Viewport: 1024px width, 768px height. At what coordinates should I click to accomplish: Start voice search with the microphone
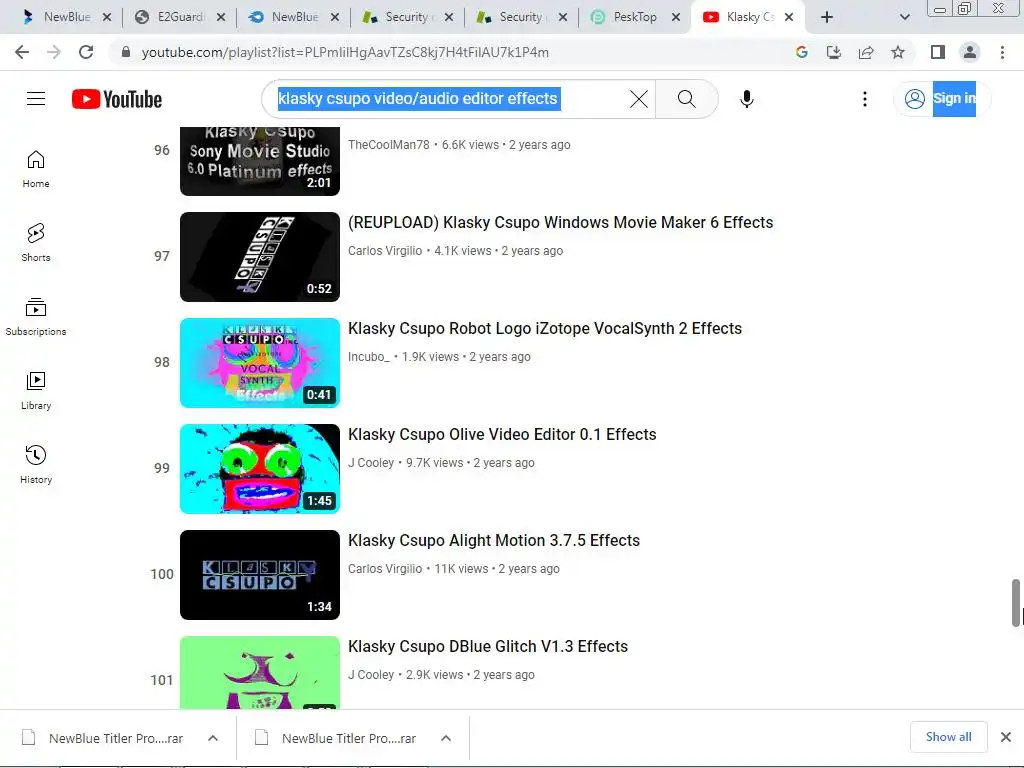(747, 99)
